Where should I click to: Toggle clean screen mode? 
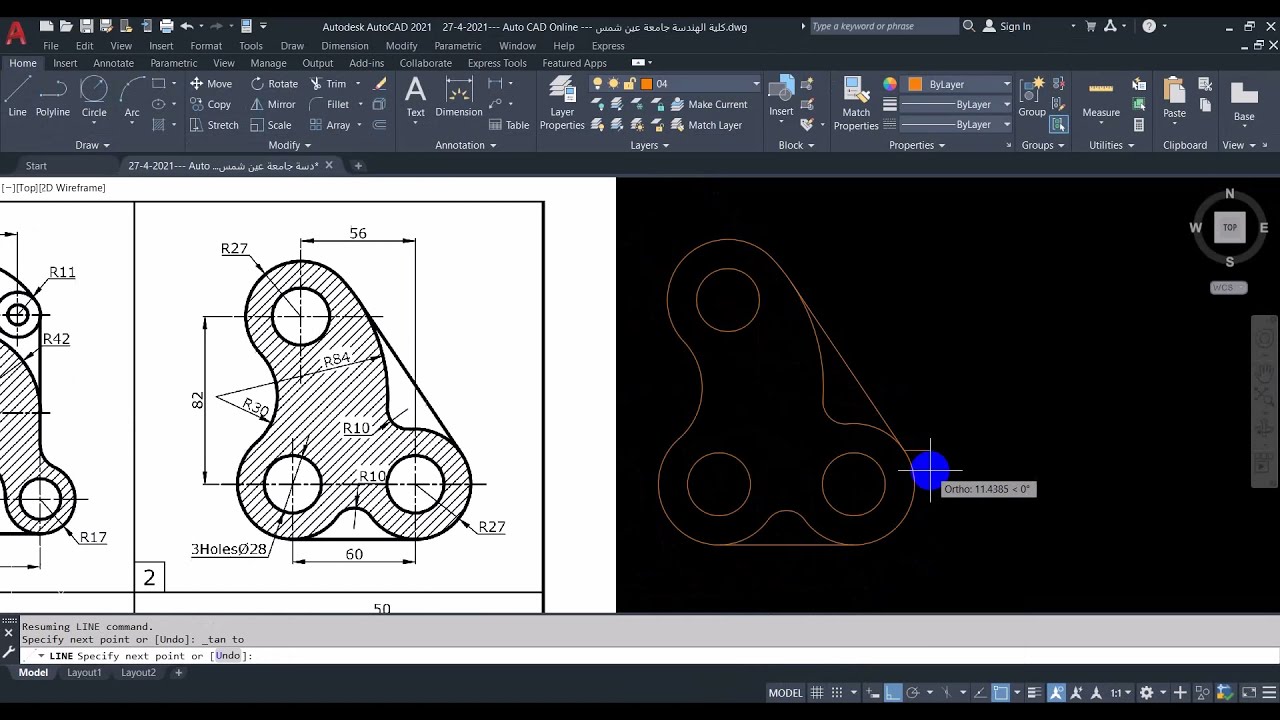(1249, 692)
